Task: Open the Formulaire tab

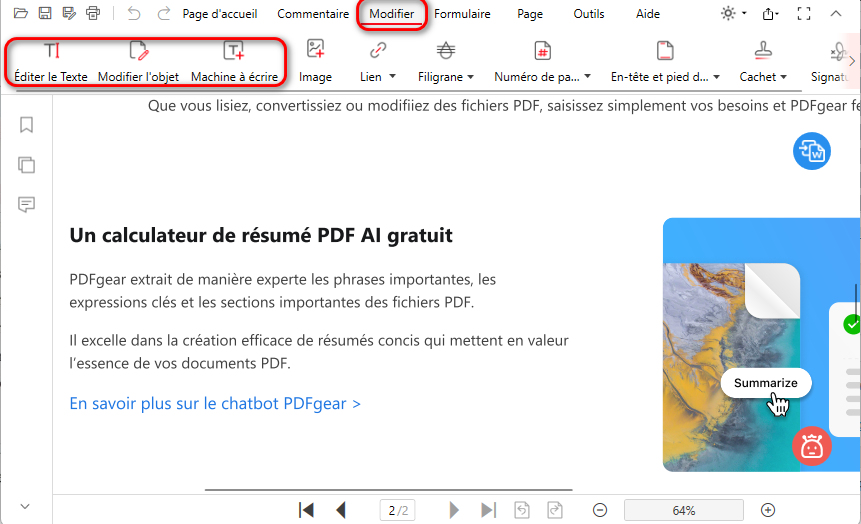Action: (462, 14)
